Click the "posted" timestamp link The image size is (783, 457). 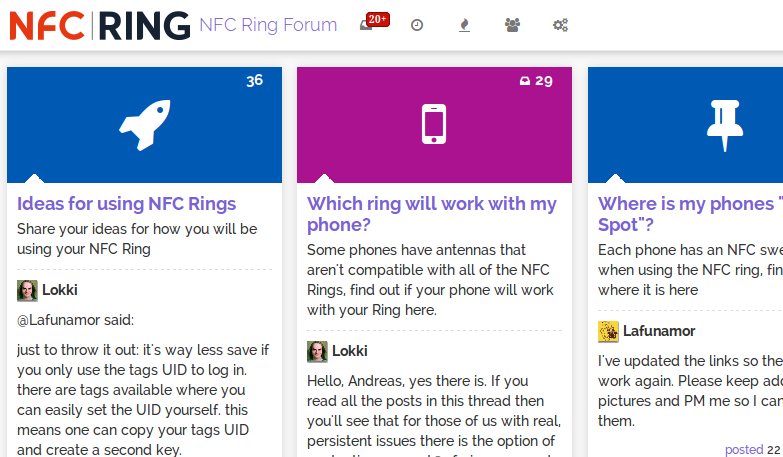(x=744, y=450)
